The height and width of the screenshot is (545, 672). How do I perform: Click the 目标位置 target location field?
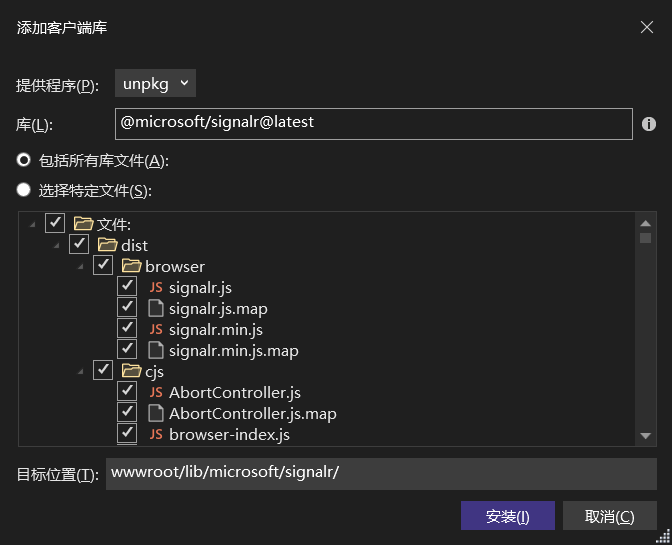tap(381, 473)
